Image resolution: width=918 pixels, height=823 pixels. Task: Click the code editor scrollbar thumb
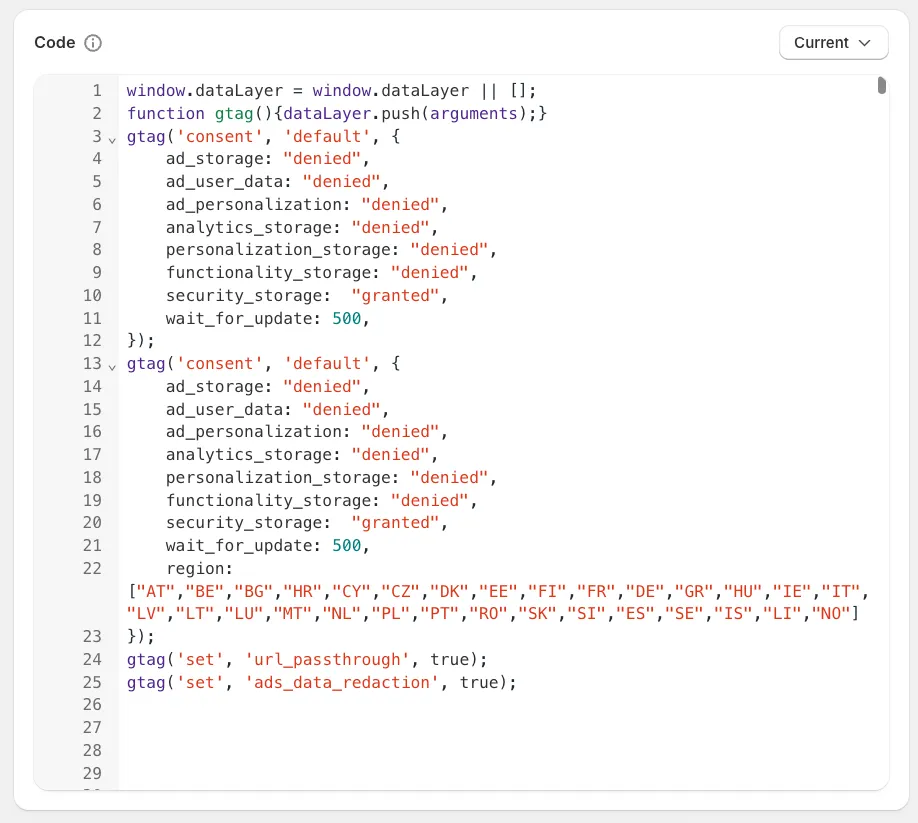pos(881,85)
